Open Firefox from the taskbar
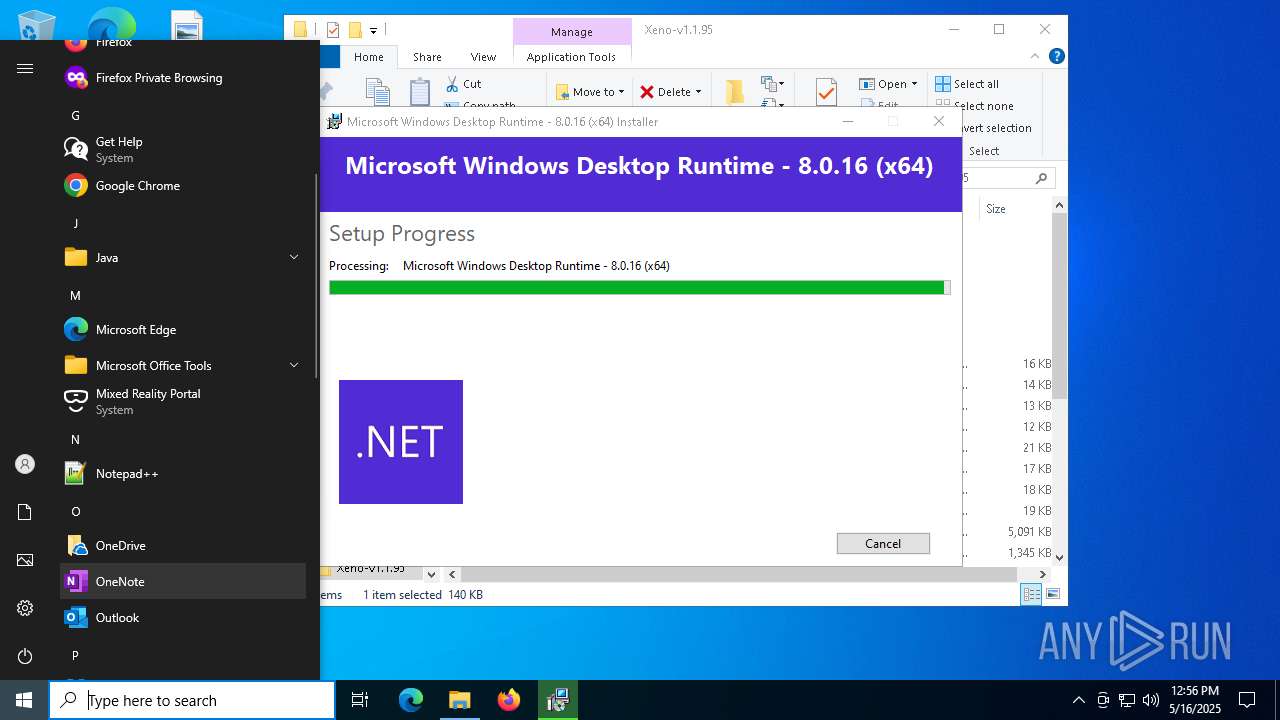The height and width of the screenshot is (720, 1280). point(509,700)
